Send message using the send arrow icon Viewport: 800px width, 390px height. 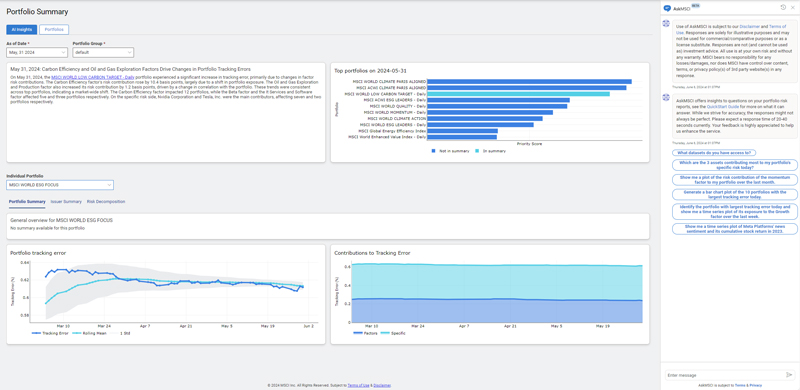click(x=789, y=375)
